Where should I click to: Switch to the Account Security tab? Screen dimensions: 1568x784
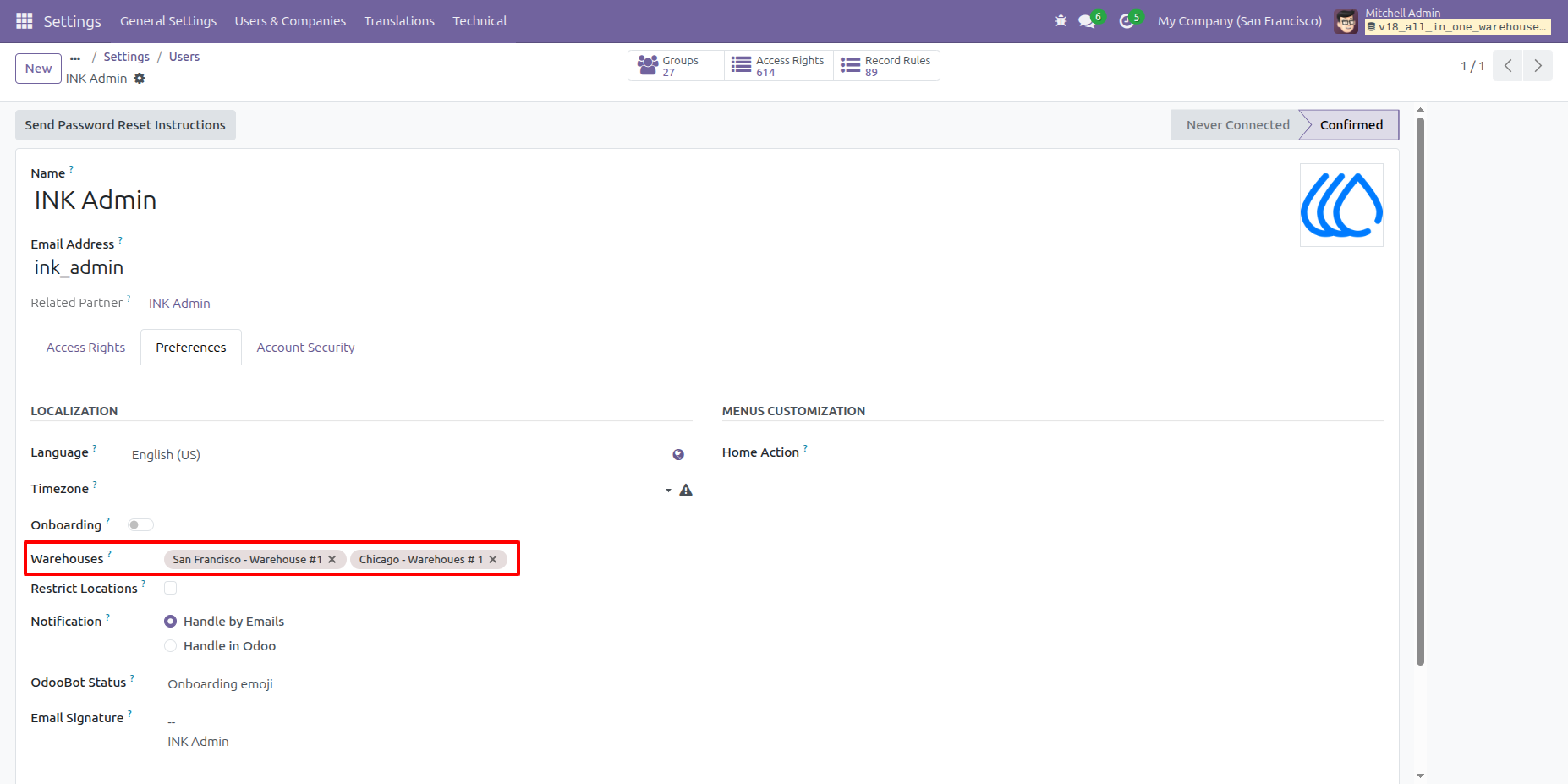click(x=305, y=348)
